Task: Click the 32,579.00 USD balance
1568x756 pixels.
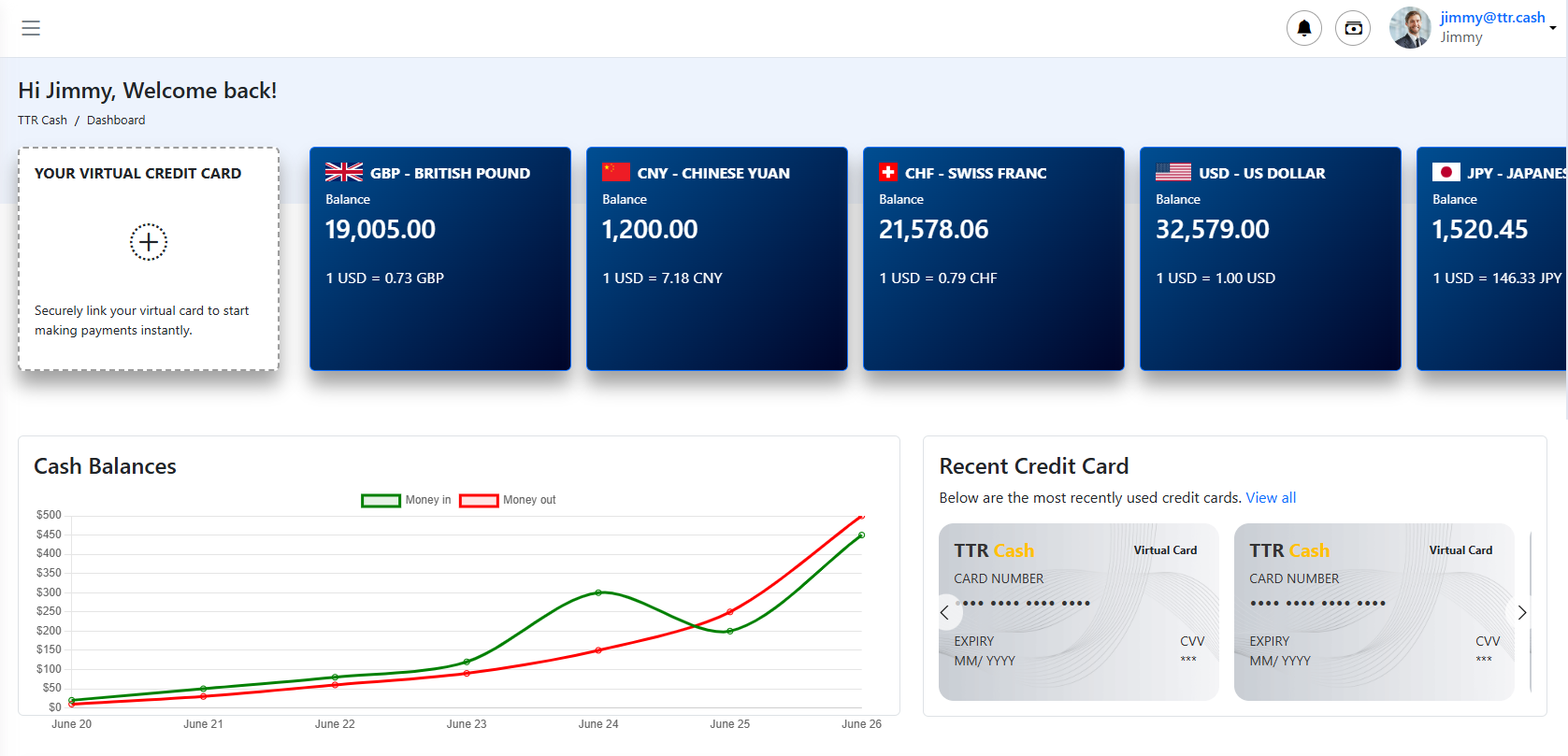Action: (1213, 229)
